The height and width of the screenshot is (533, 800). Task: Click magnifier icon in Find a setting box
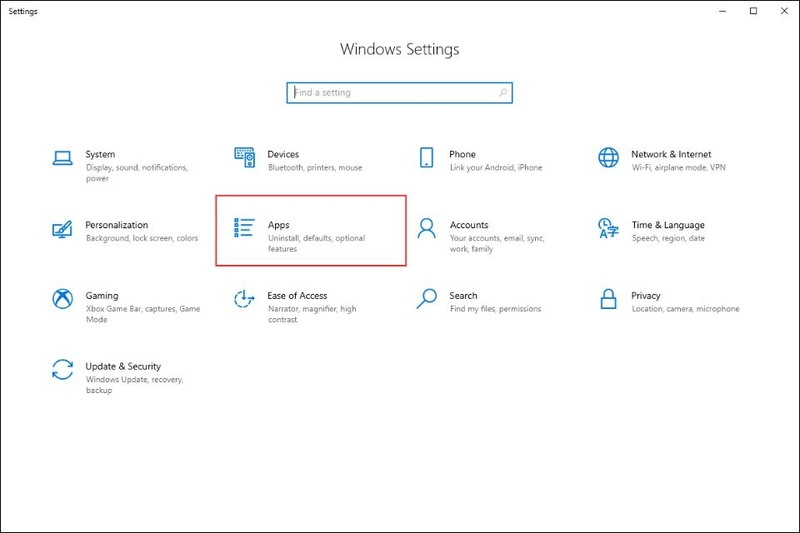coord(503,93)
